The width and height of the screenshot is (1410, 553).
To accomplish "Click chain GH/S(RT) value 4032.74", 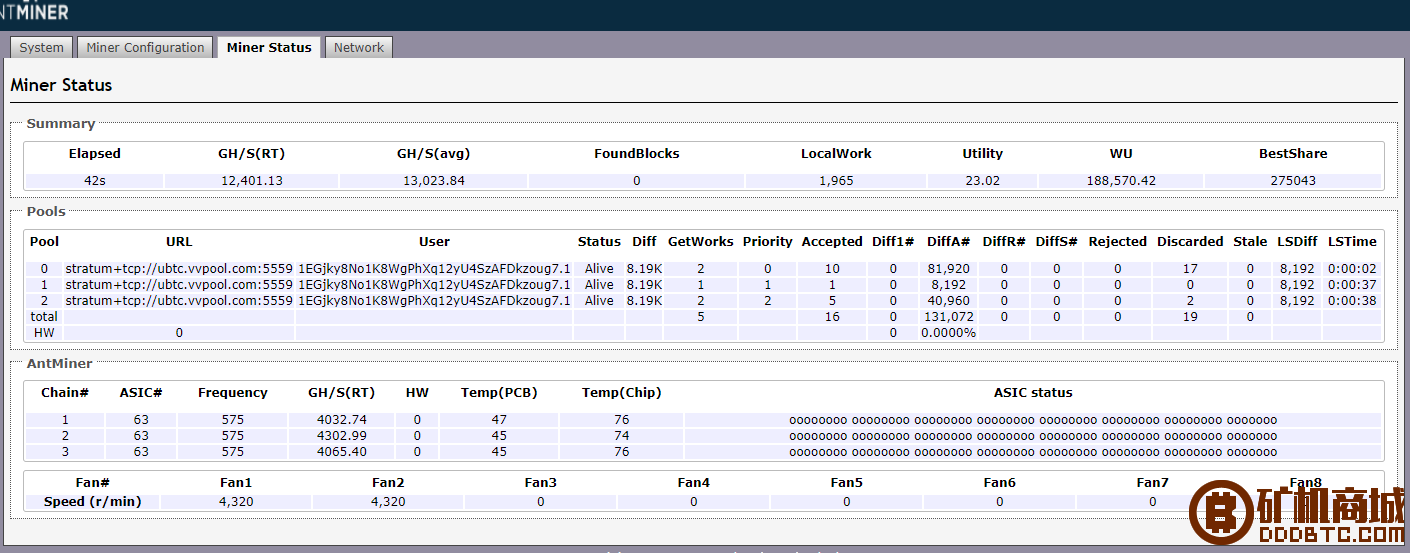I will (341, 420).
